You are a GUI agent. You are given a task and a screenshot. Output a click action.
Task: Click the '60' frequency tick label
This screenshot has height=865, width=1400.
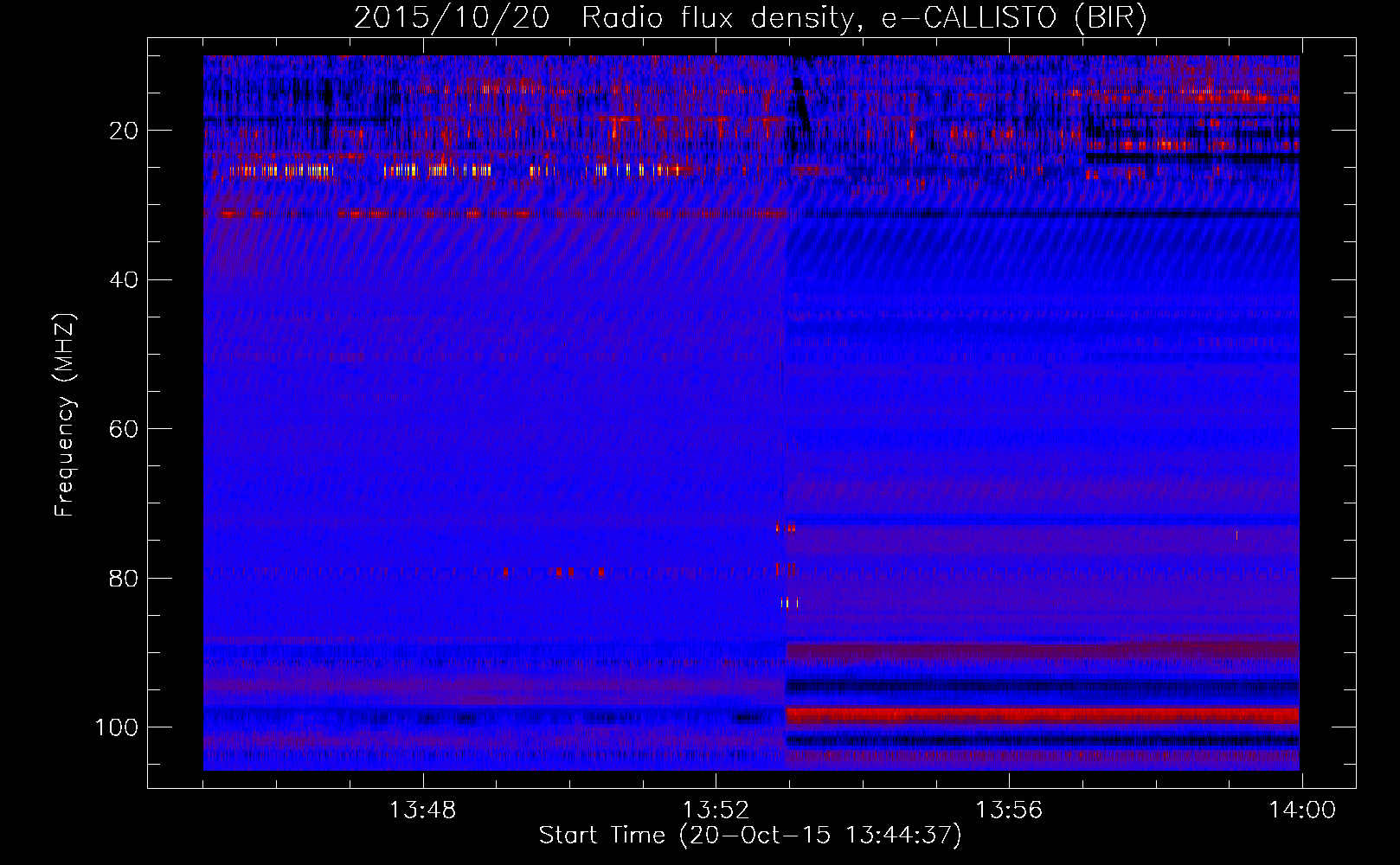pyautogui.click(x=124, y=429)
